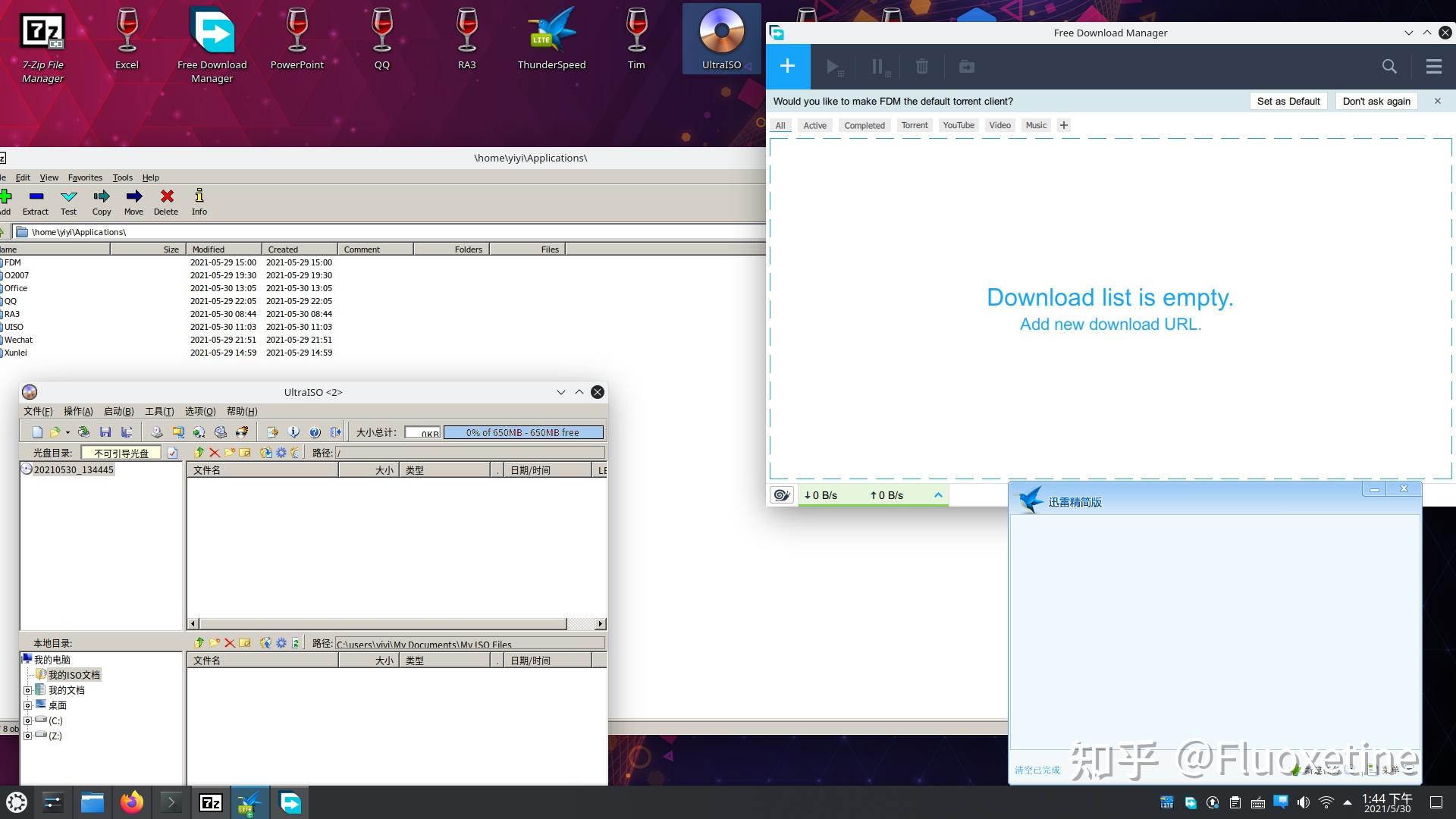This screenshot has height=819, width=1456.
Task: Switch to the YouTube tab in FDM
Action: tap(959, 125)
